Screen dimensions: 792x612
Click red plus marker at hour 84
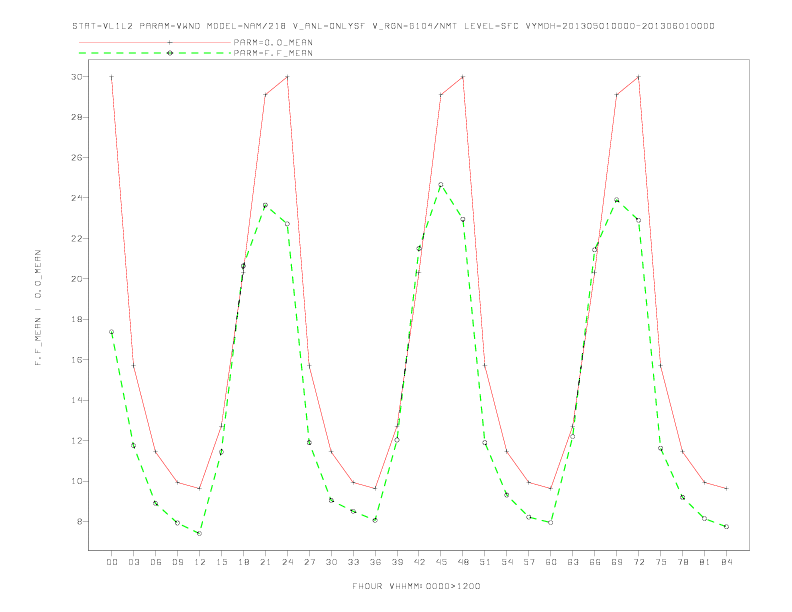pos(726,488)
